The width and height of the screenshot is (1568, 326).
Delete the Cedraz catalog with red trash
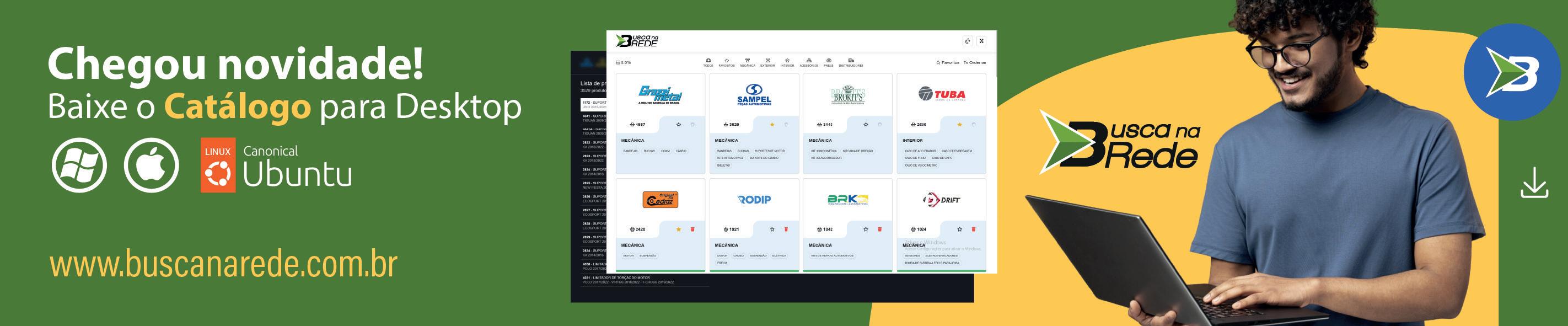click(692, 229)
